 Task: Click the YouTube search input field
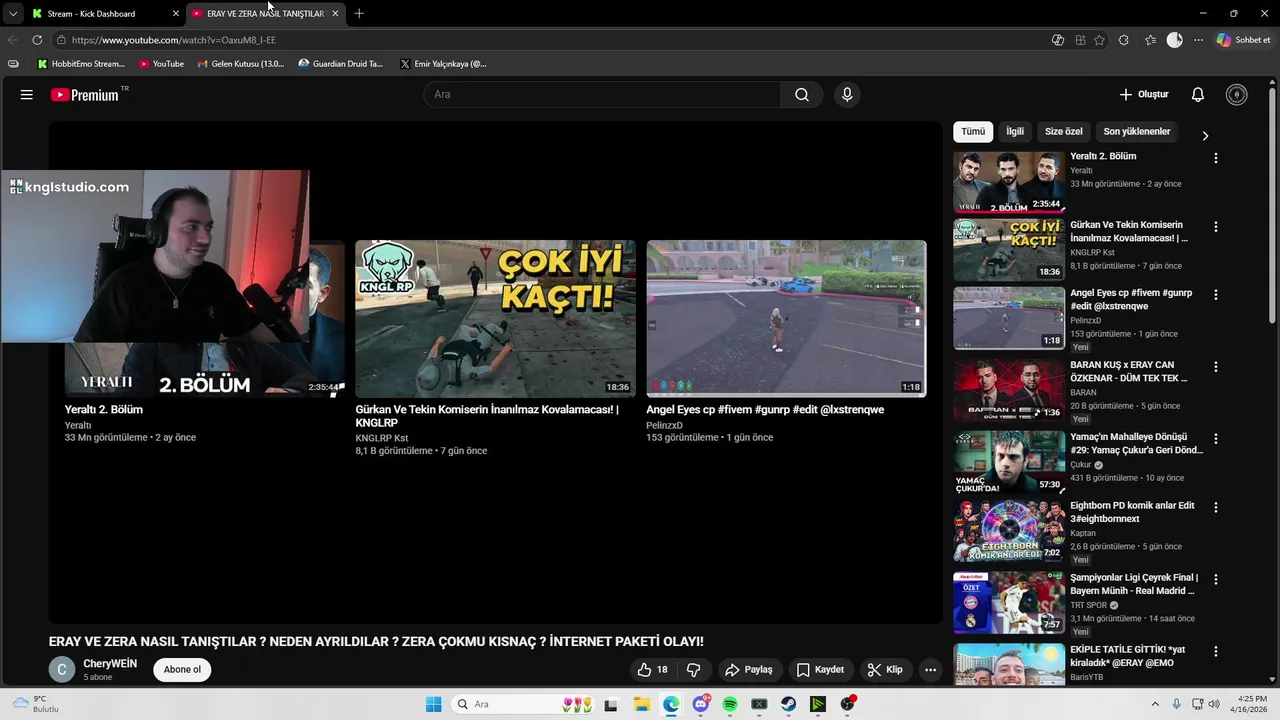[602, 95]
